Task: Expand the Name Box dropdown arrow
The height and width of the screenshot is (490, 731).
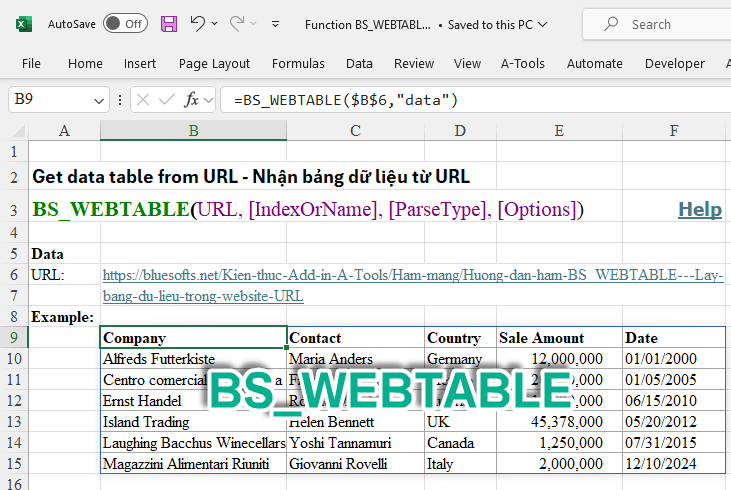Action: click(99, 100)
